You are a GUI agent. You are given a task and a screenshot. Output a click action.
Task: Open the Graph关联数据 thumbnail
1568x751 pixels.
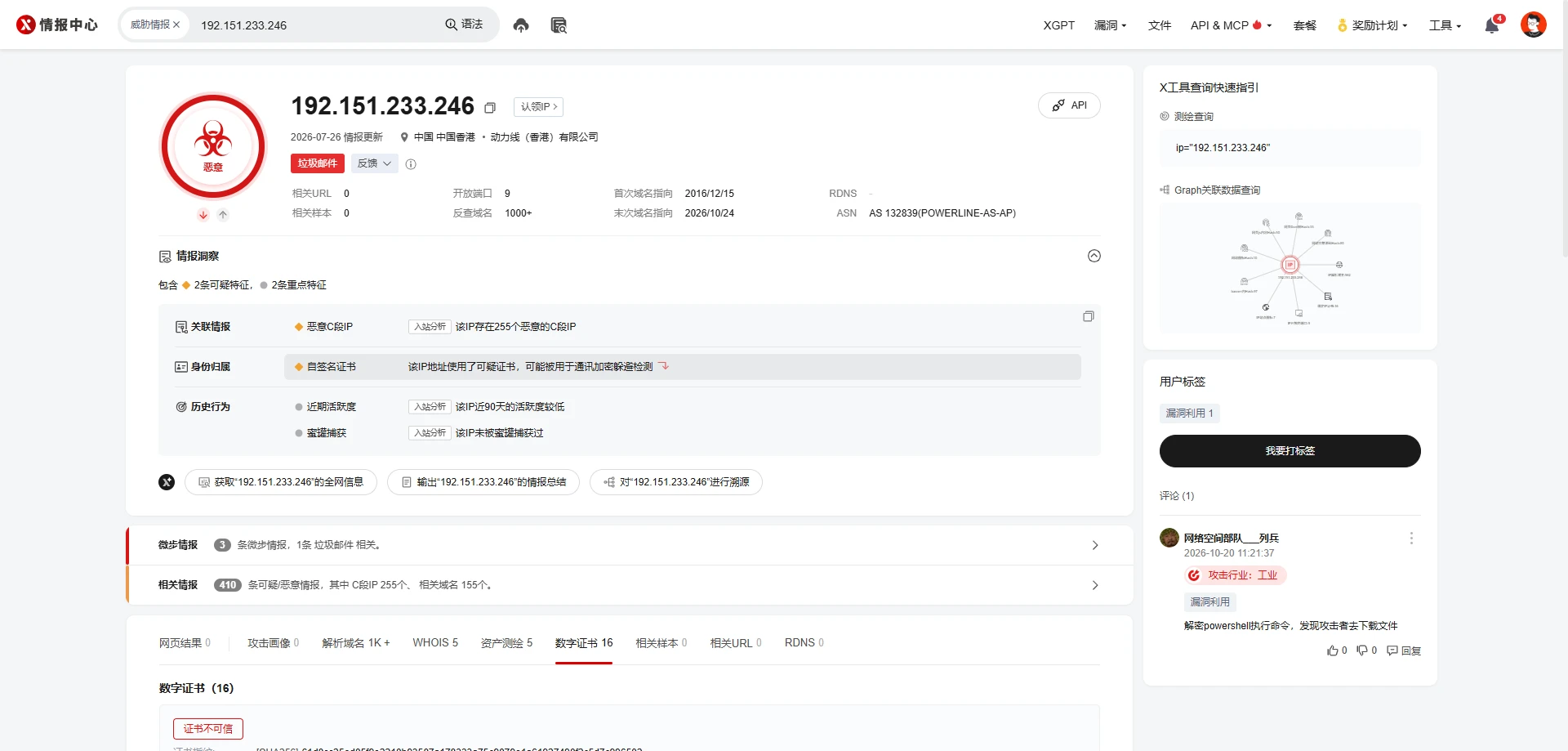coord(1290,267)
